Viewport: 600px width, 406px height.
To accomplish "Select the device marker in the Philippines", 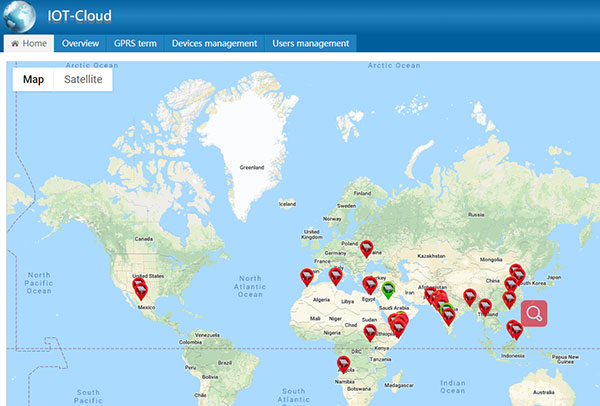I will pyautogui.click(x=514, y=328).
